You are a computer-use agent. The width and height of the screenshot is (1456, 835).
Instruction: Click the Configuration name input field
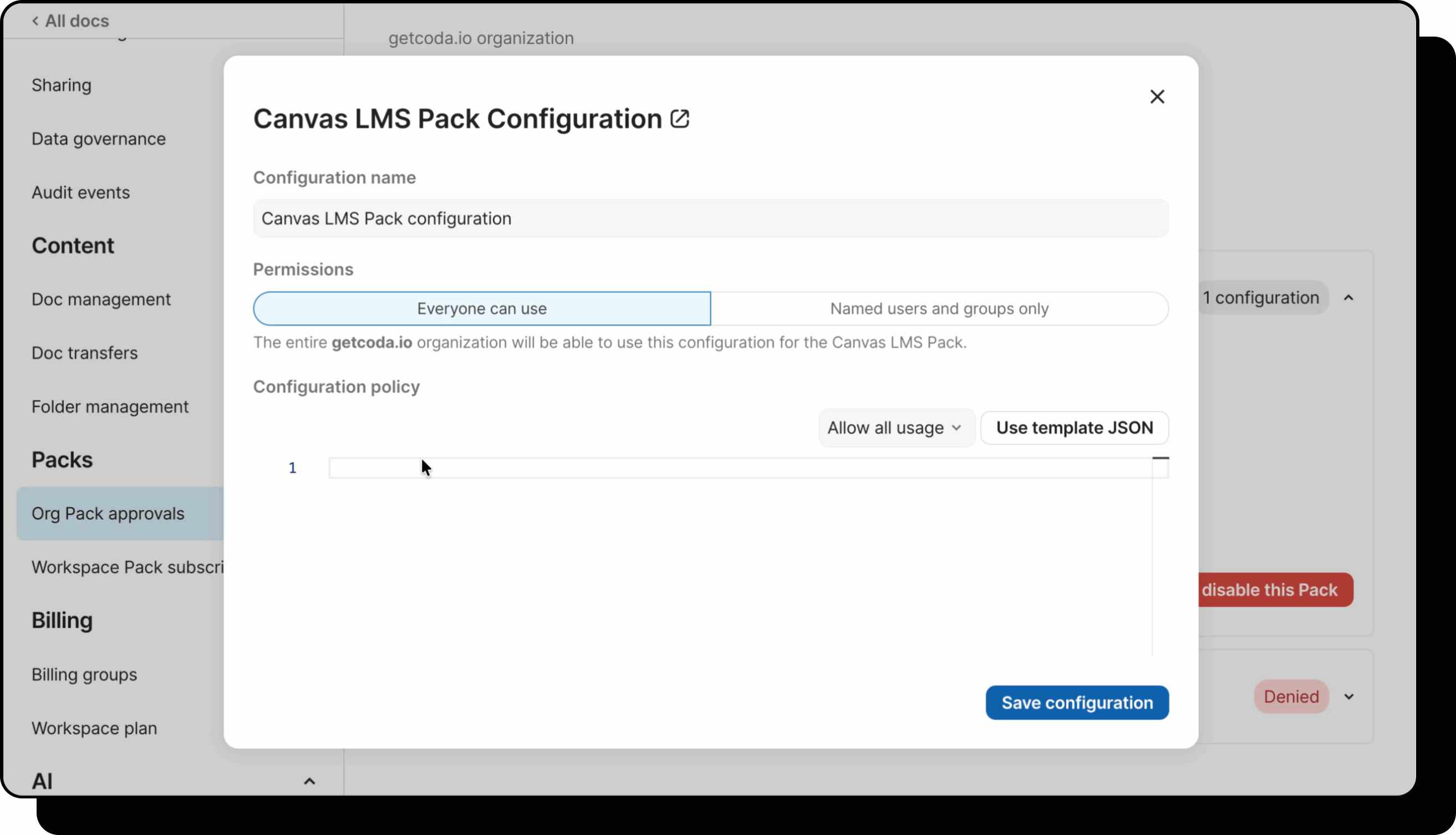(710, 218)
